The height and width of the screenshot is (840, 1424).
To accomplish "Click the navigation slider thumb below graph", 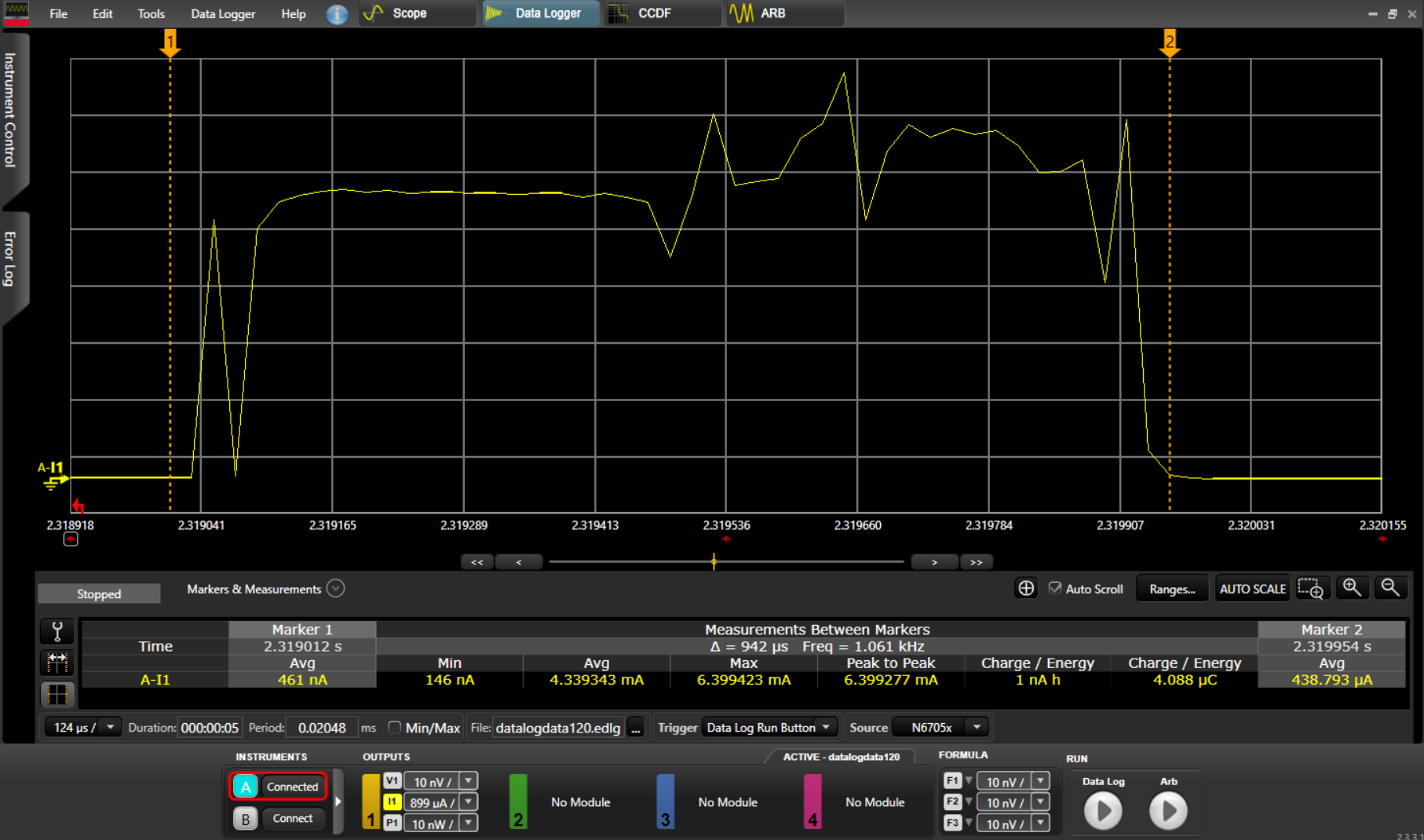I will [714, 562].
